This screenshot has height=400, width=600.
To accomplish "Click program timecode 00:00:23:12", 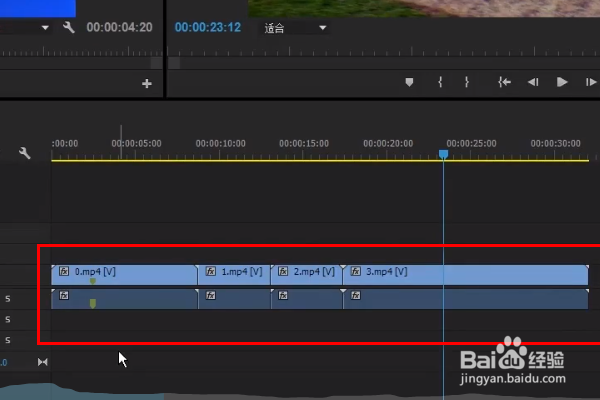I will click(208, 27).
